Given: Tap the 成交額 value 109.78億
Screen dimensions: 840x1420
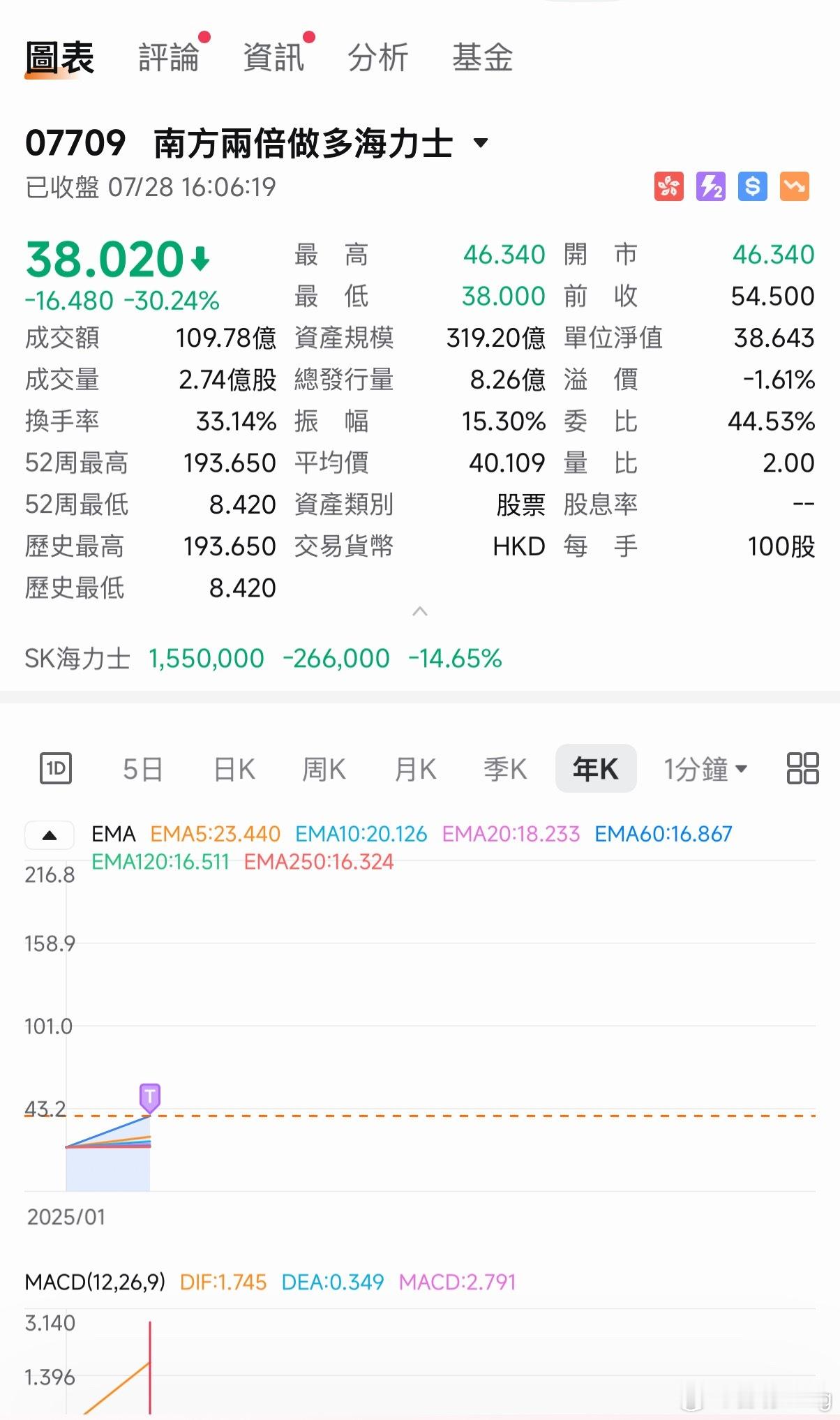Looking at the screenshot, I should (x=225, y=338).
